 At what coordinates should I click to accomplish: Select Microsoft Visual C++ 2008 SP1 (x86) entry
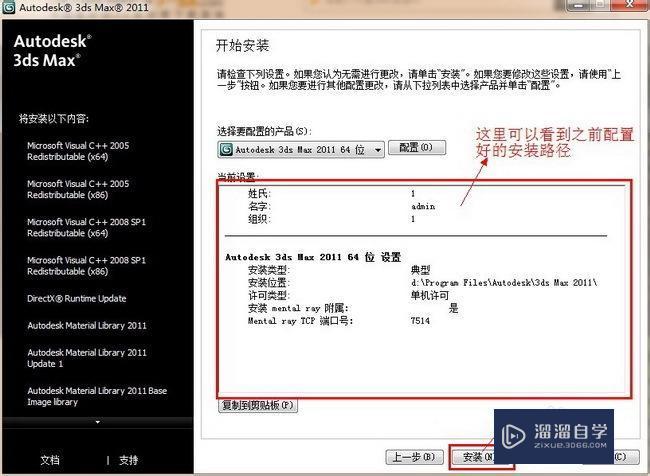point(86,266)
